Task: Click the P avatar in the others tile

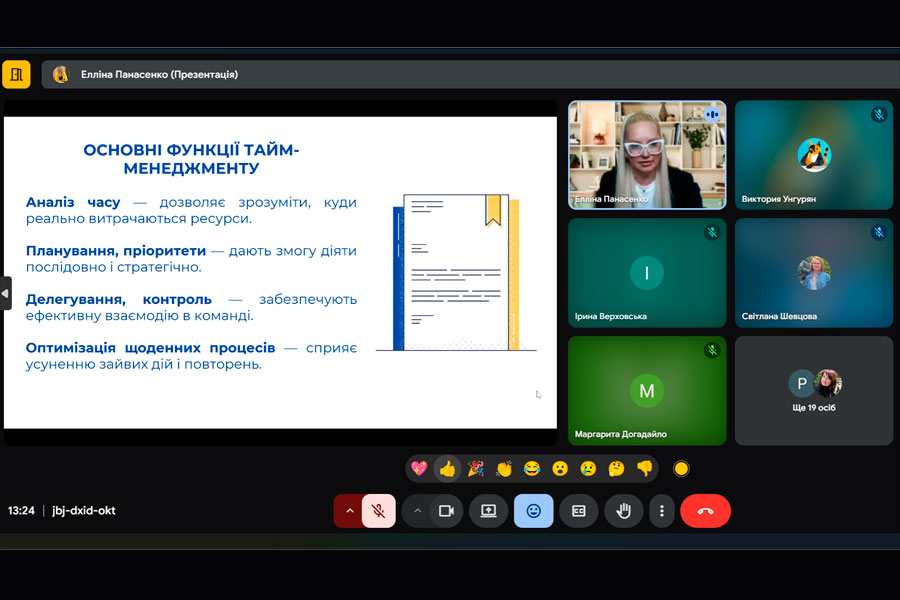Action: 801,383
